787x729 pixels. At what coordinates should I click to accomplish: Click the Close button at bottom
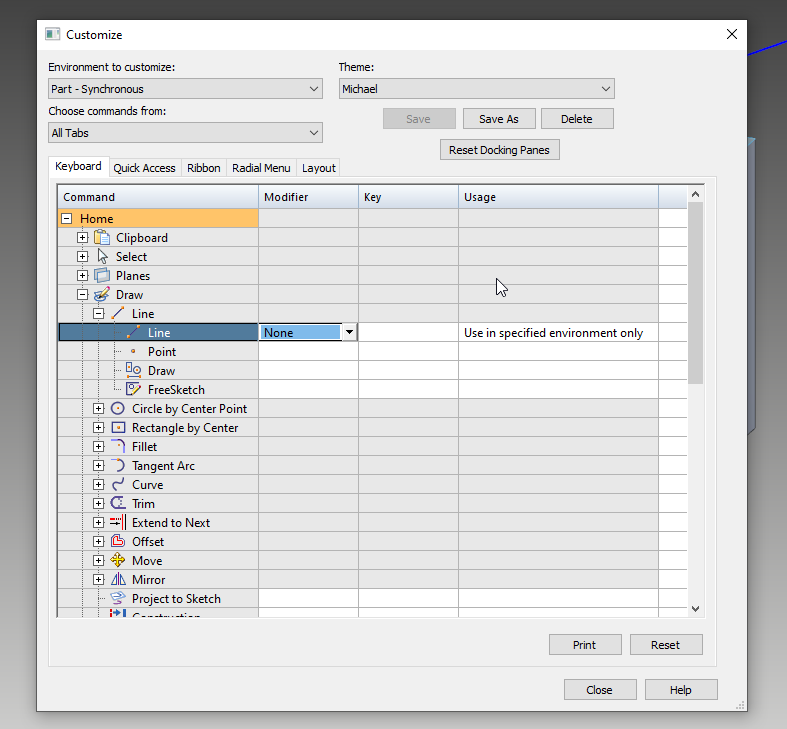[x=600, y=690]
